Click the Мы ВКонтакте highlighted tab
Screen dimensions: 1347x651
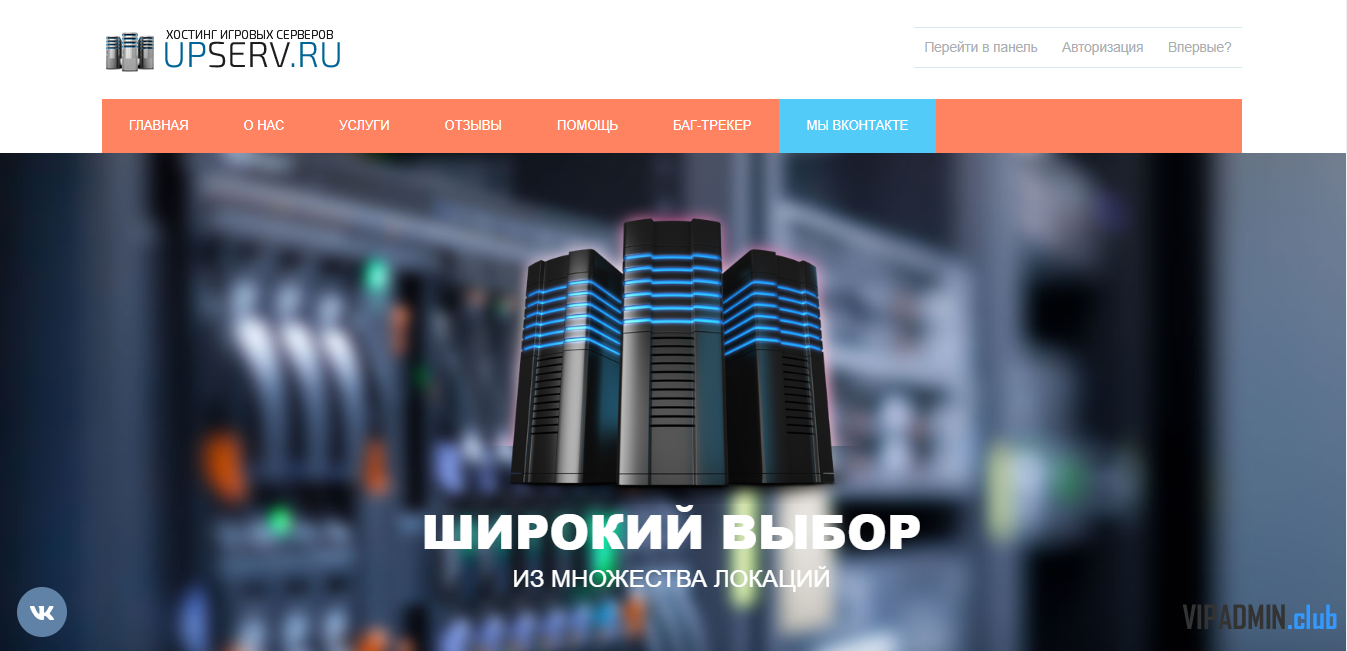click(x=857, y=126)
